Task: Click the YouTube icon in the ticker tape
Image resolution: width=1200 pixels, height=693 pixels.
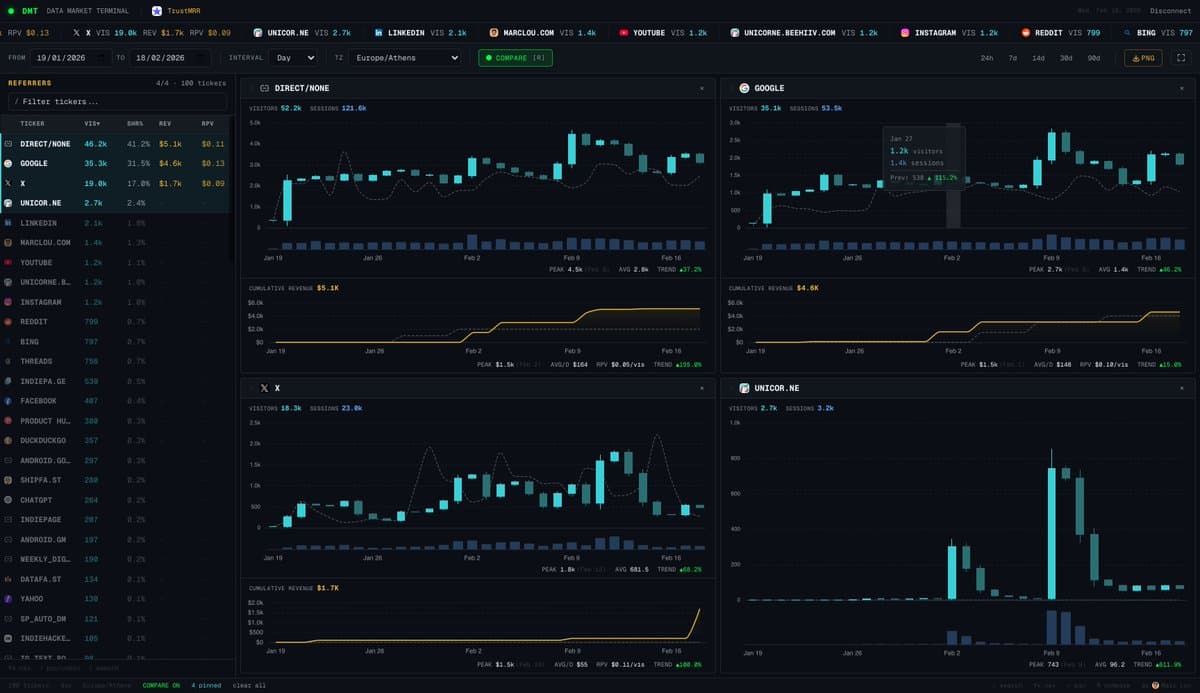Action: point(624,33)
